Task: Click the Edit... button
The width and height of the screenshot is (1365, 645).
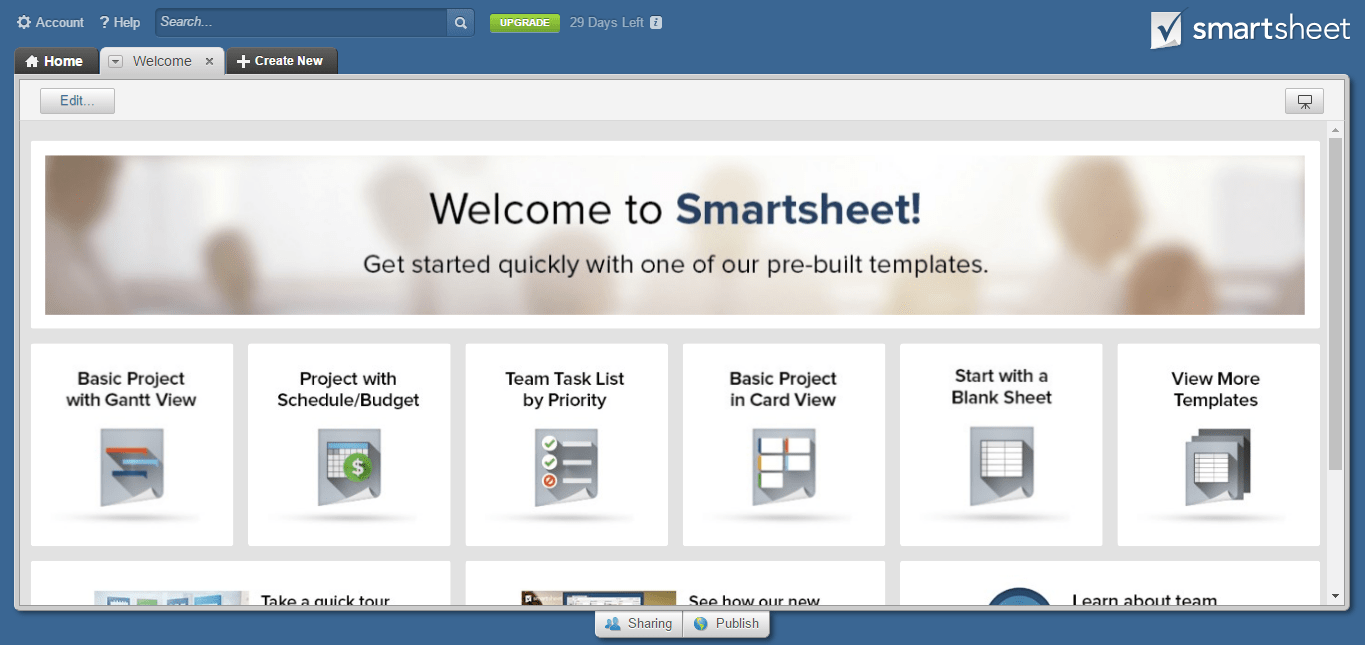Action: 77,101
